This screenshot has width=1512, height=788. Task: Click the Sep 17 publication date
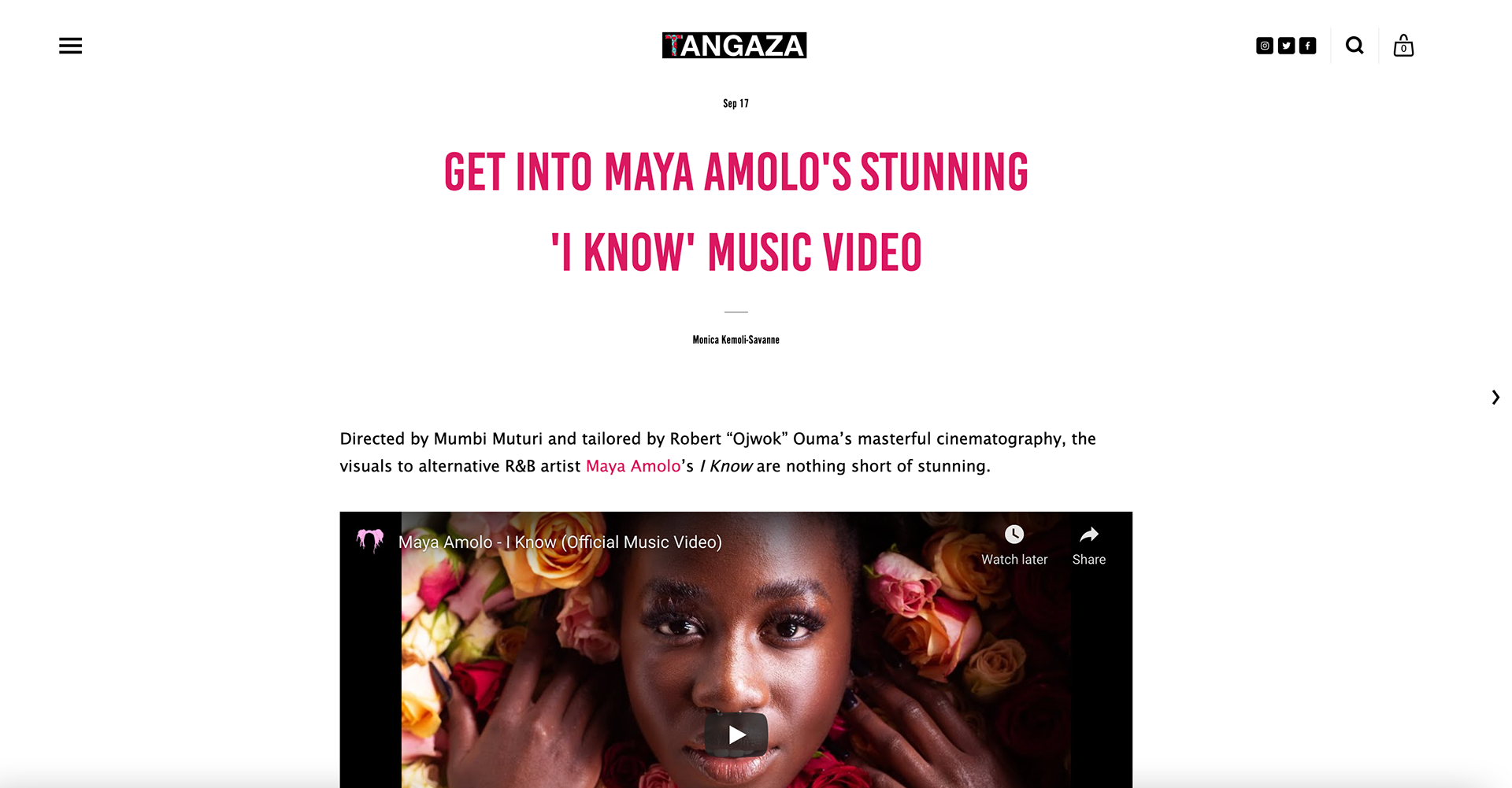[736, 104]
